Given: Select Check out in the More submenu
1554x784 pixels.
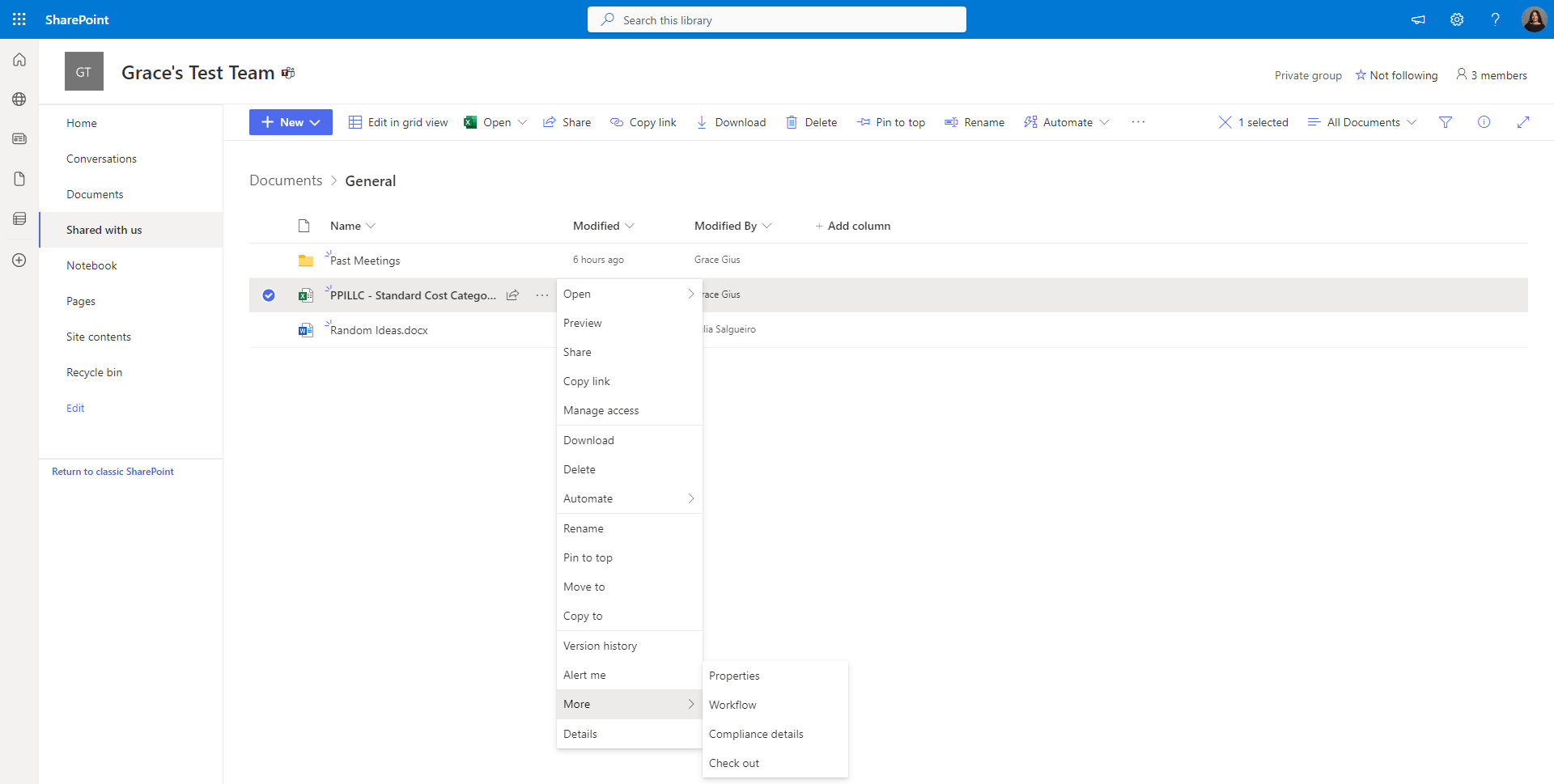Looking at the screenshot, I should 775,763.
